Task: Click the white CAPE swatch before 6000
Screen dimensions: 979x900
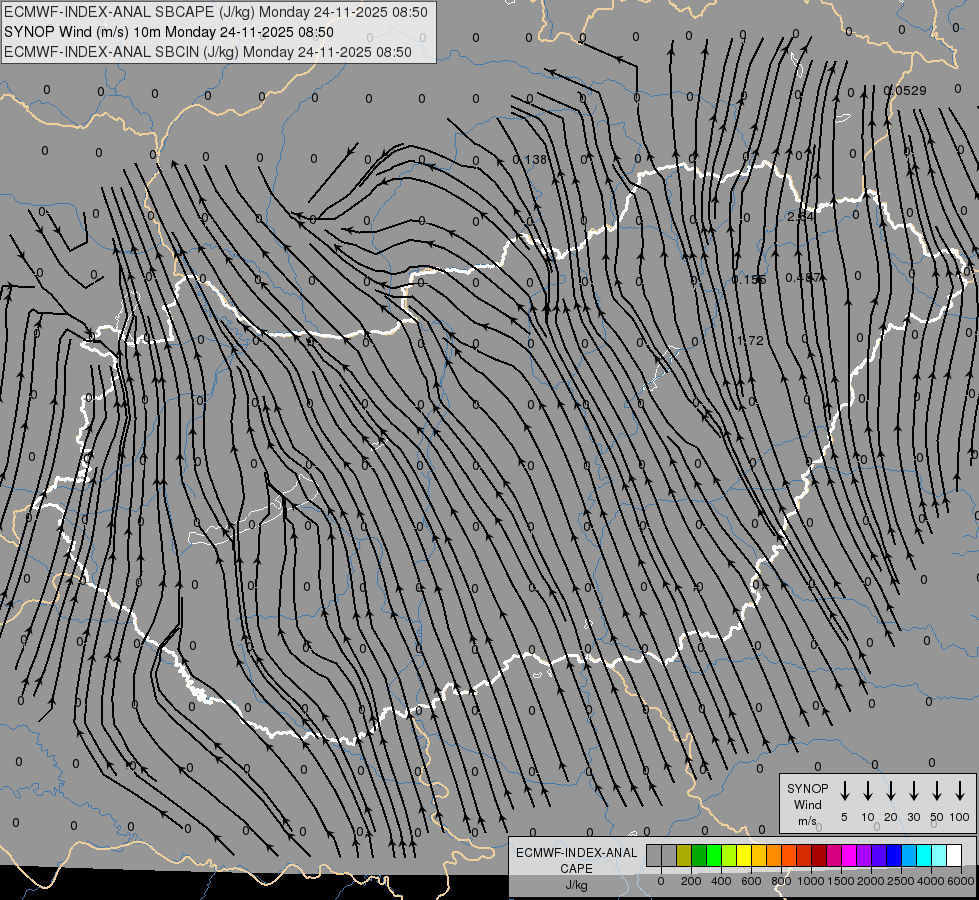Action: pos(955,855)
